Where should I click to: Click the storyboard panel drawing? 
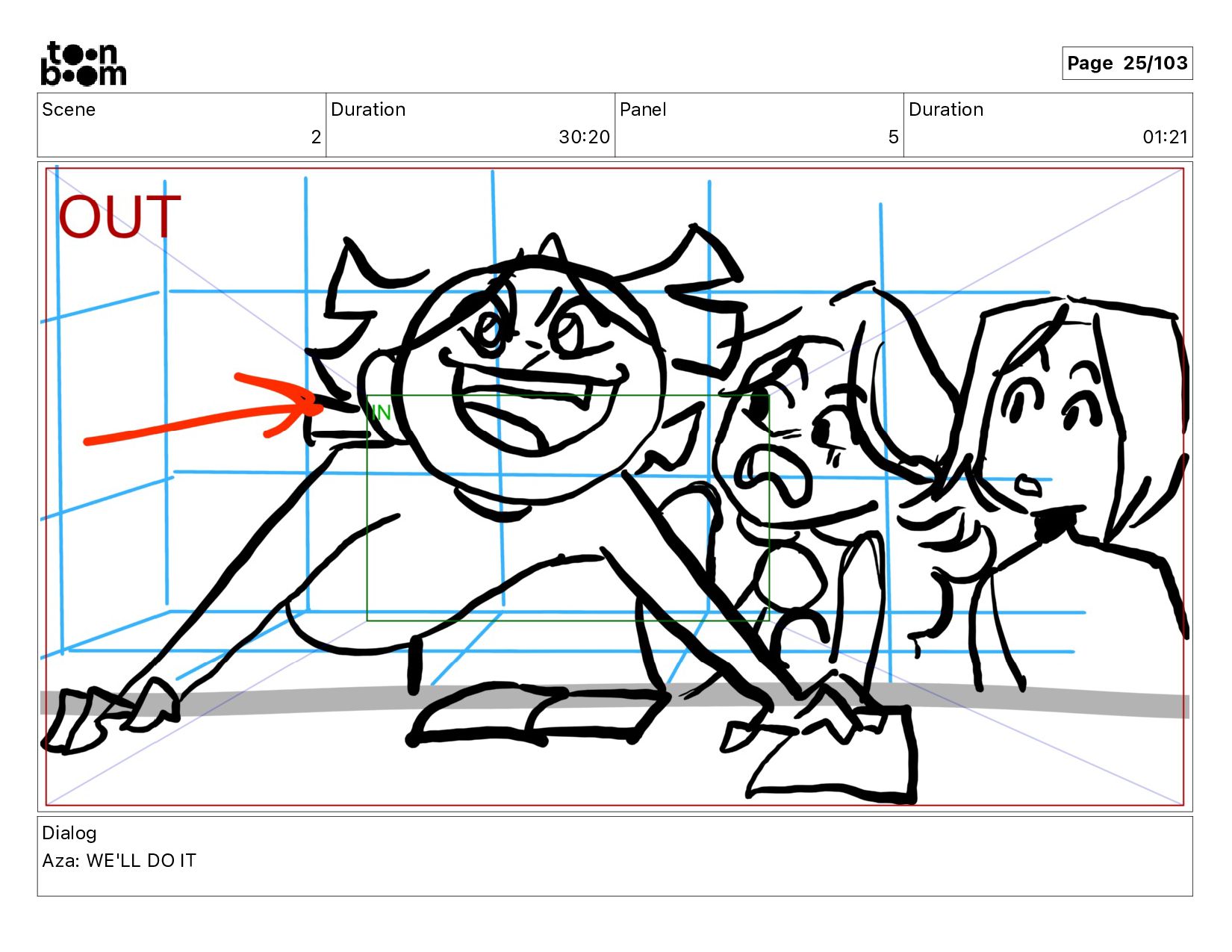615,487
